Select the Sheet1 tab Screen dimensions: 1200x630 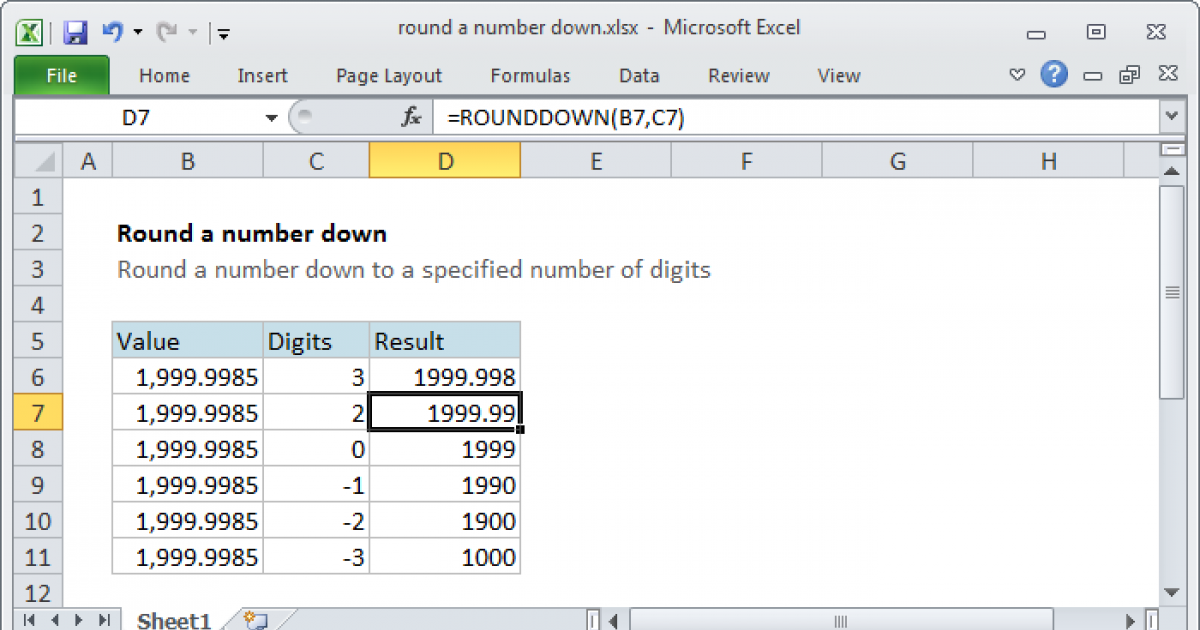pos(173,620)
